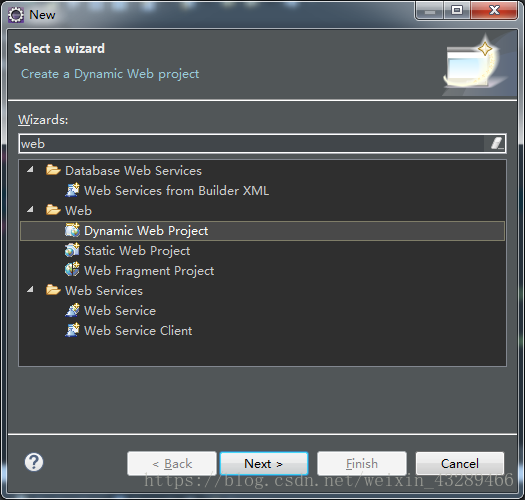Minimize the New dialog window
This screenshot has height=500, width=525.
430,10
